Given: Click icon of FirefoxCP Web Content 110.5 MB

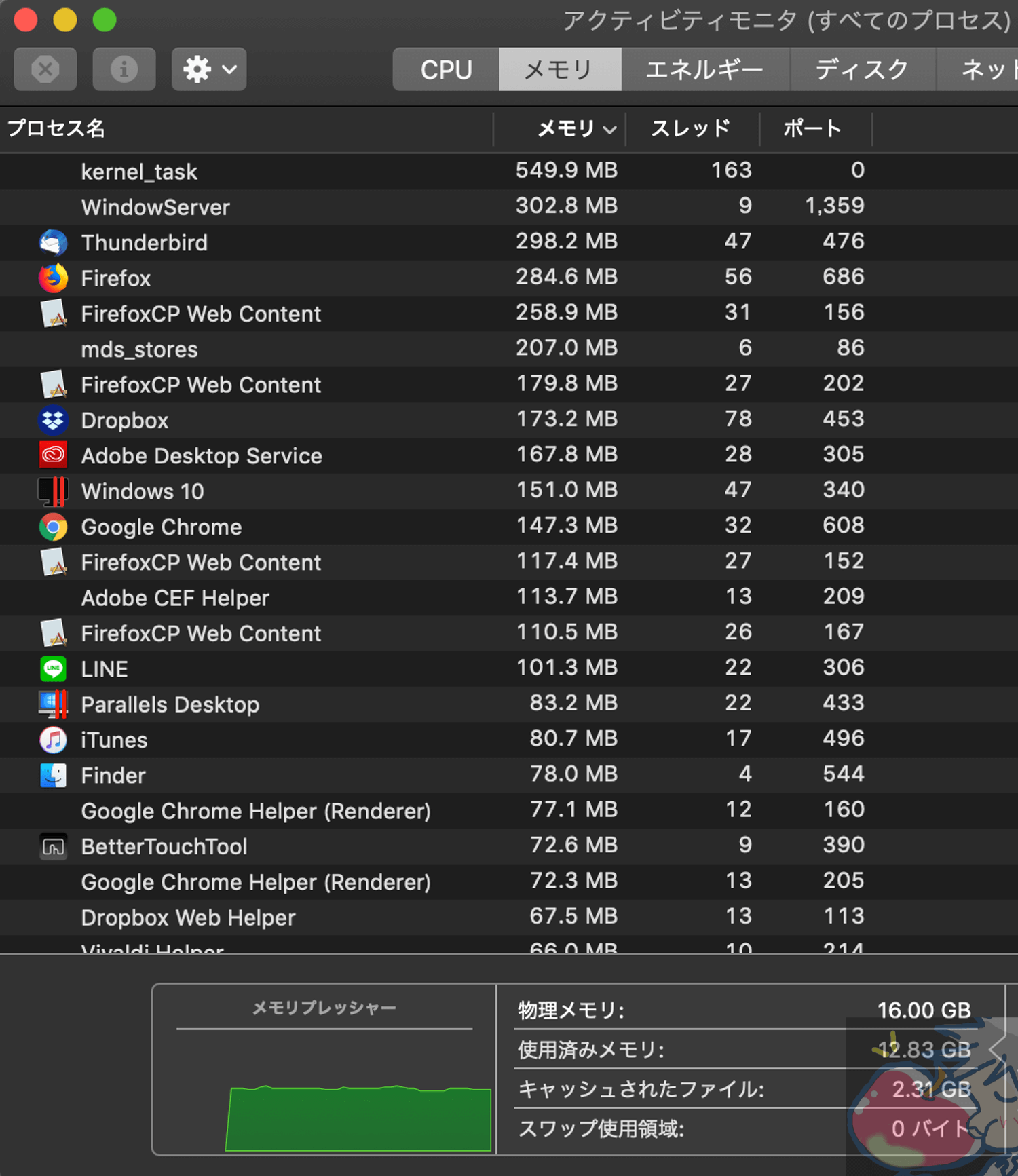Looking at the screenshot, I should 54,633.
